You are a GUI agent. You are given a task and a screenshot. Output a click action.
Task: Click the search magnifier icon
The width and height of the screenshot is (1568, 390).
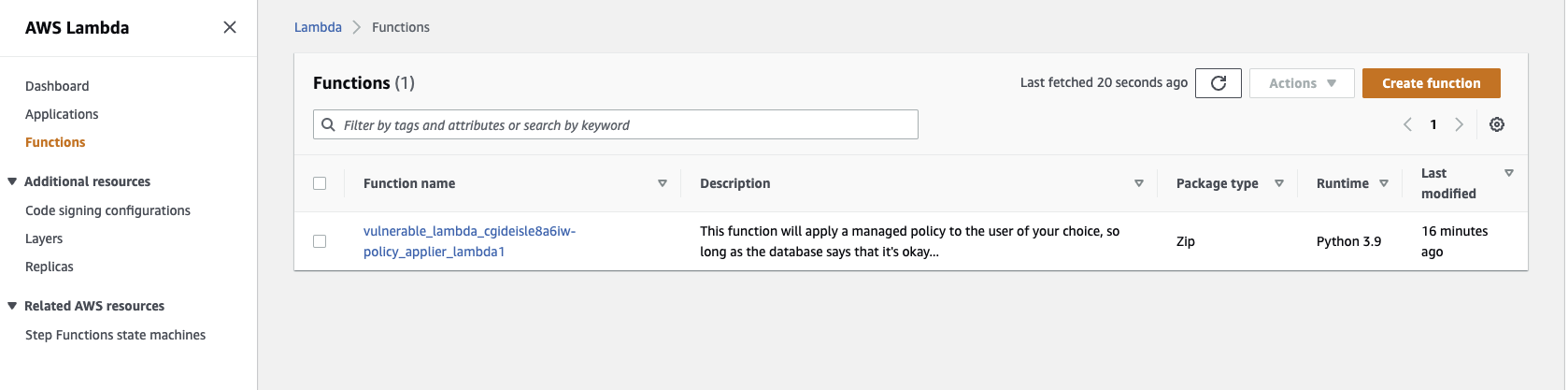[328, 124]
